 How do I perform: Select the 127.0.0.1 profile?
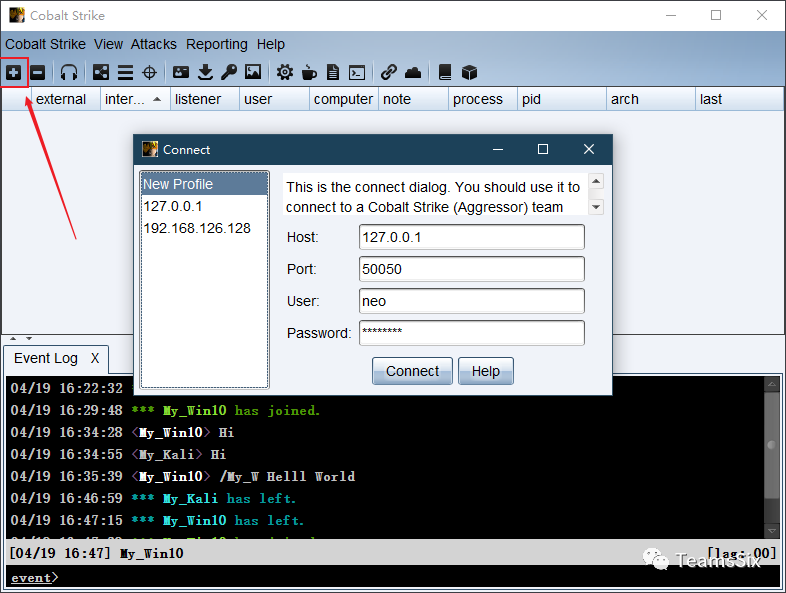[205, 206]
